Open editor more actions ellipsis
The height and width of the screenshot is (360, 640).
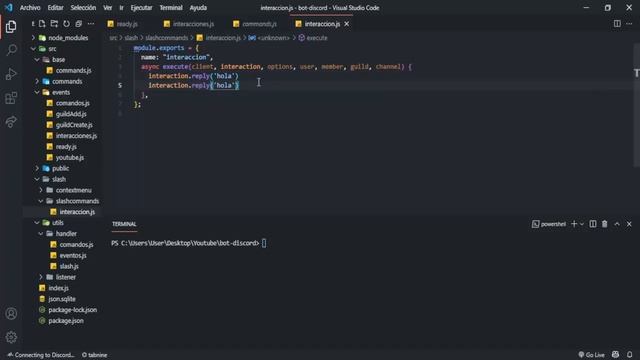pyautogui.click(x=629, y=24)
